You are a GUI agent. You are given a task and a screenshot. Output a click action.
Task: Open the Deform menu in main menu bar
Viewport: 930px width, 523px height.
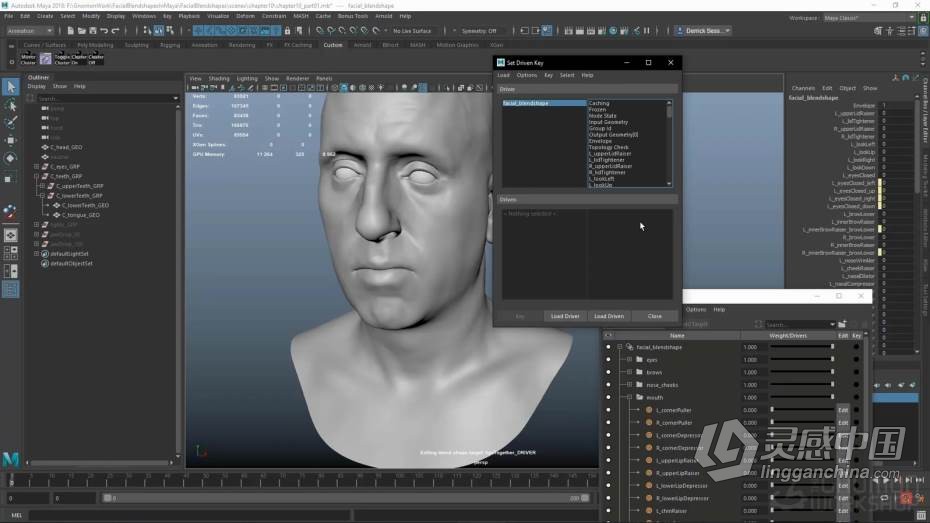[245, 16]
